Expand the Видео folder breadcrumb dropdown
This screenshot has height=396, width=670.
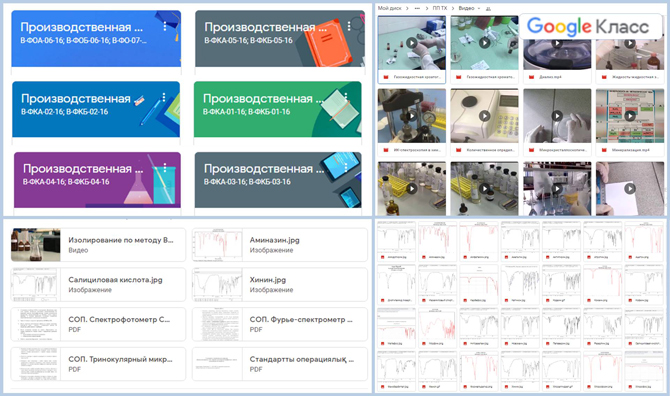point(479,9)
